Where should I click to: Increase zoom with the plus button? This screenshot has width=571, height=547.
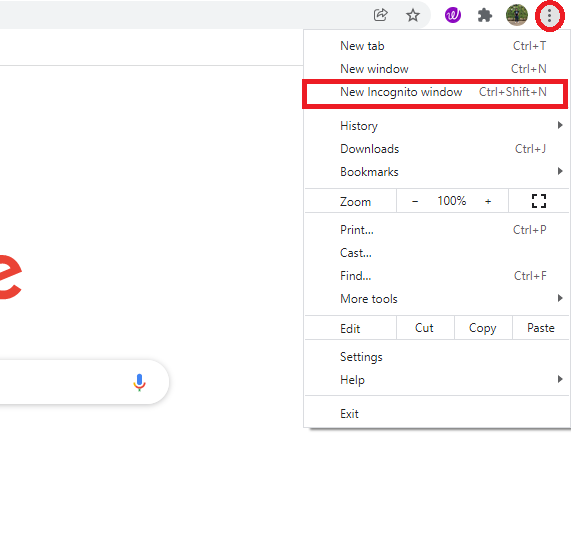click(x=488, y=201)
